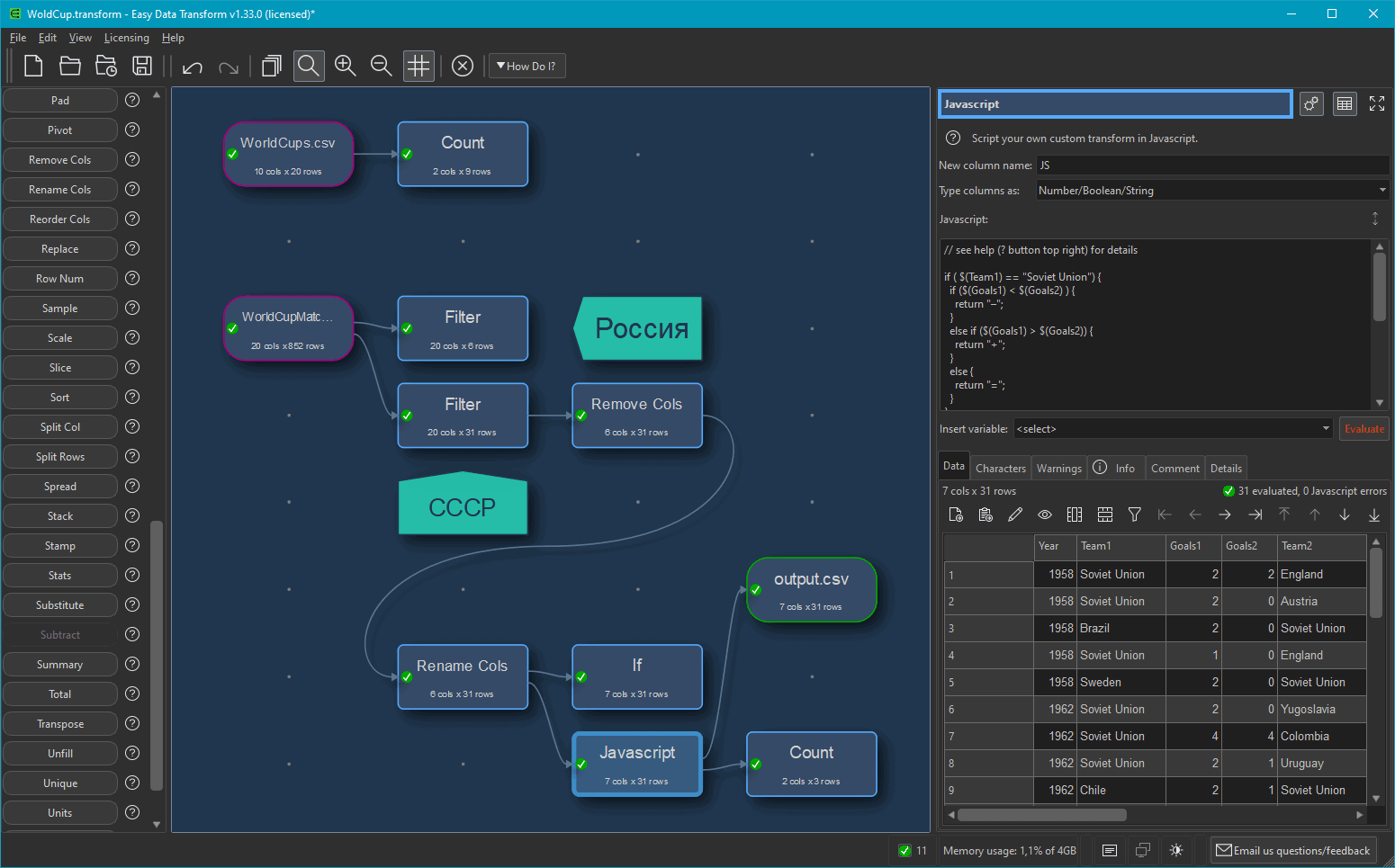Click the transform list vertical scrollbar

pyautogui.click(x=157, y=655)
